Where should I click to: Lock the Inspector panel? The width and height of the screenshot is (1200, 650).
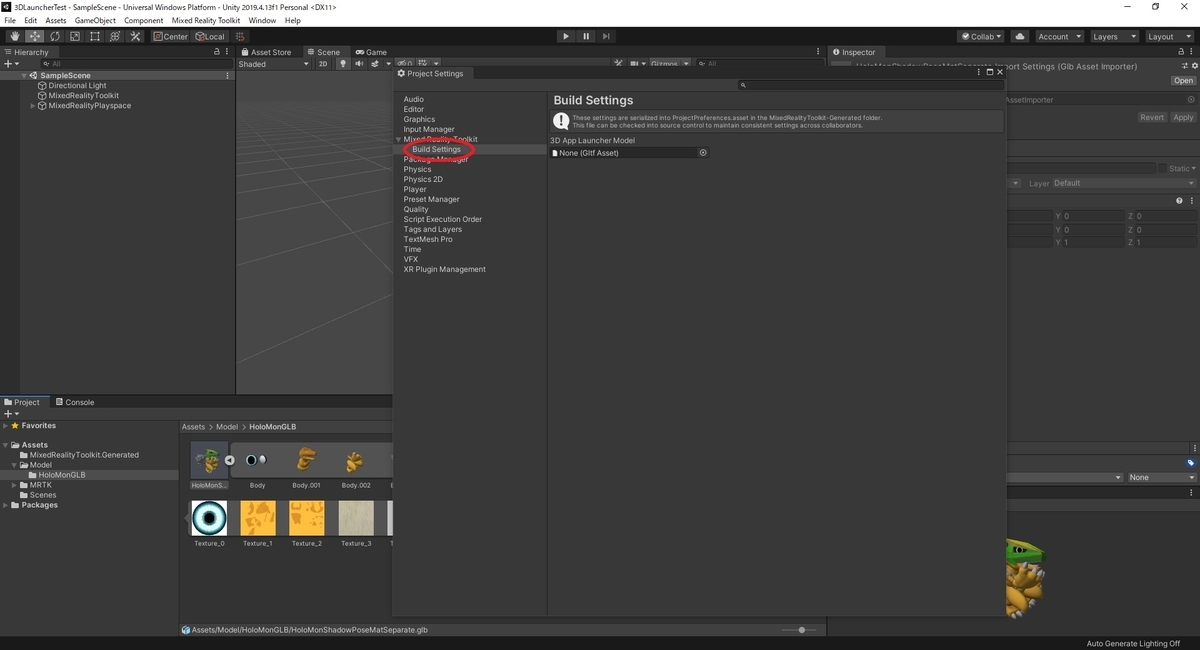coord(1183,52)
